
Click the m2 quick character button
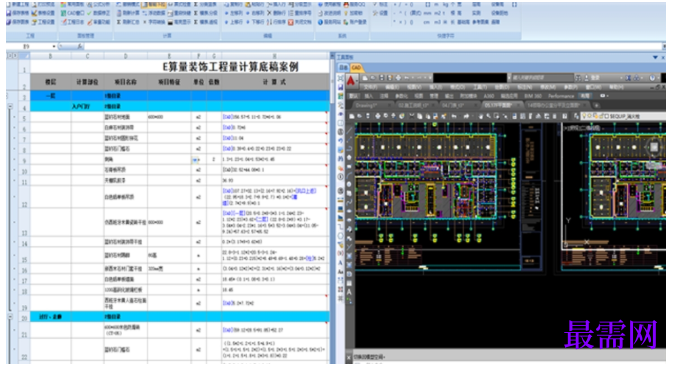438,13
